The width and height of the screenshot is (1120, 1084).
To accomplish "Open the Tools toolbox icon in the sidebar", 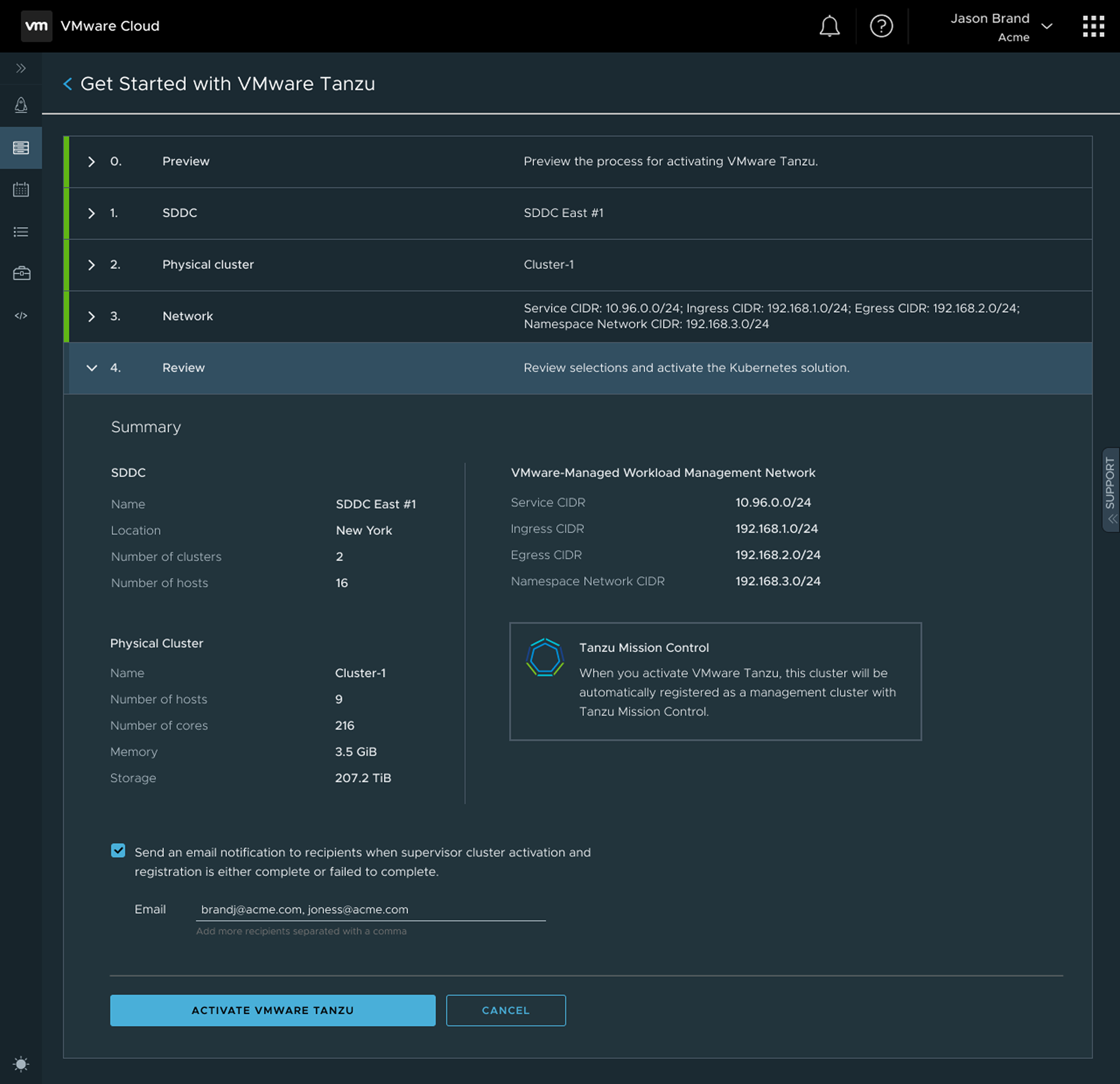I will coord(21,273).
